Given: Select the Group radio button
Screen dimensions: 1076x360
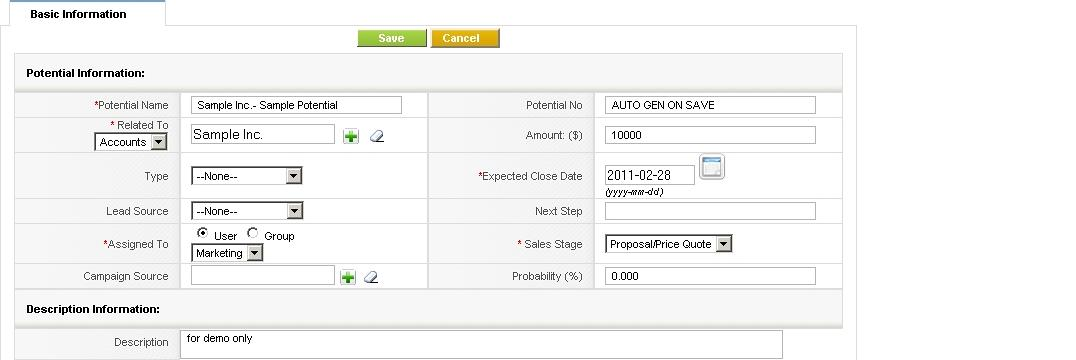Looking at the screenshot, I should 253,234.
